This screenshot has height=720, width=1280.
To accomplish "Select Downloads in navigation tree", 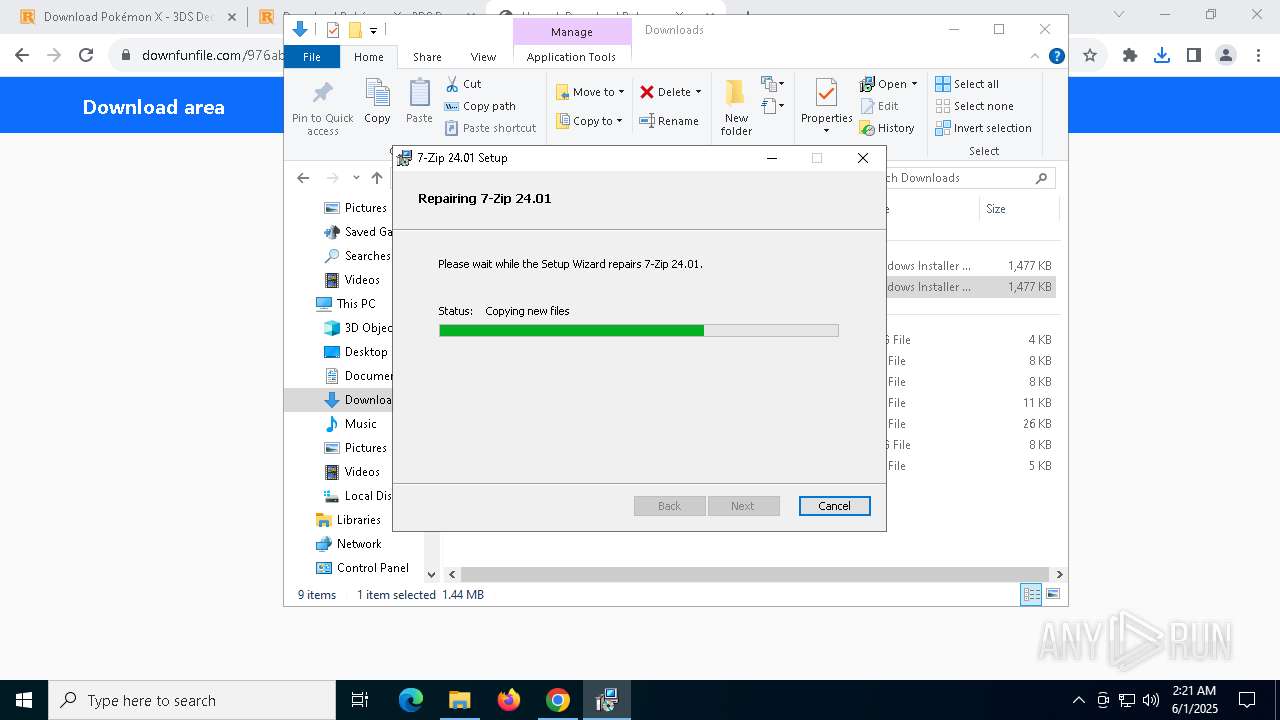I will pyautogui.click(x=357, y=400).
